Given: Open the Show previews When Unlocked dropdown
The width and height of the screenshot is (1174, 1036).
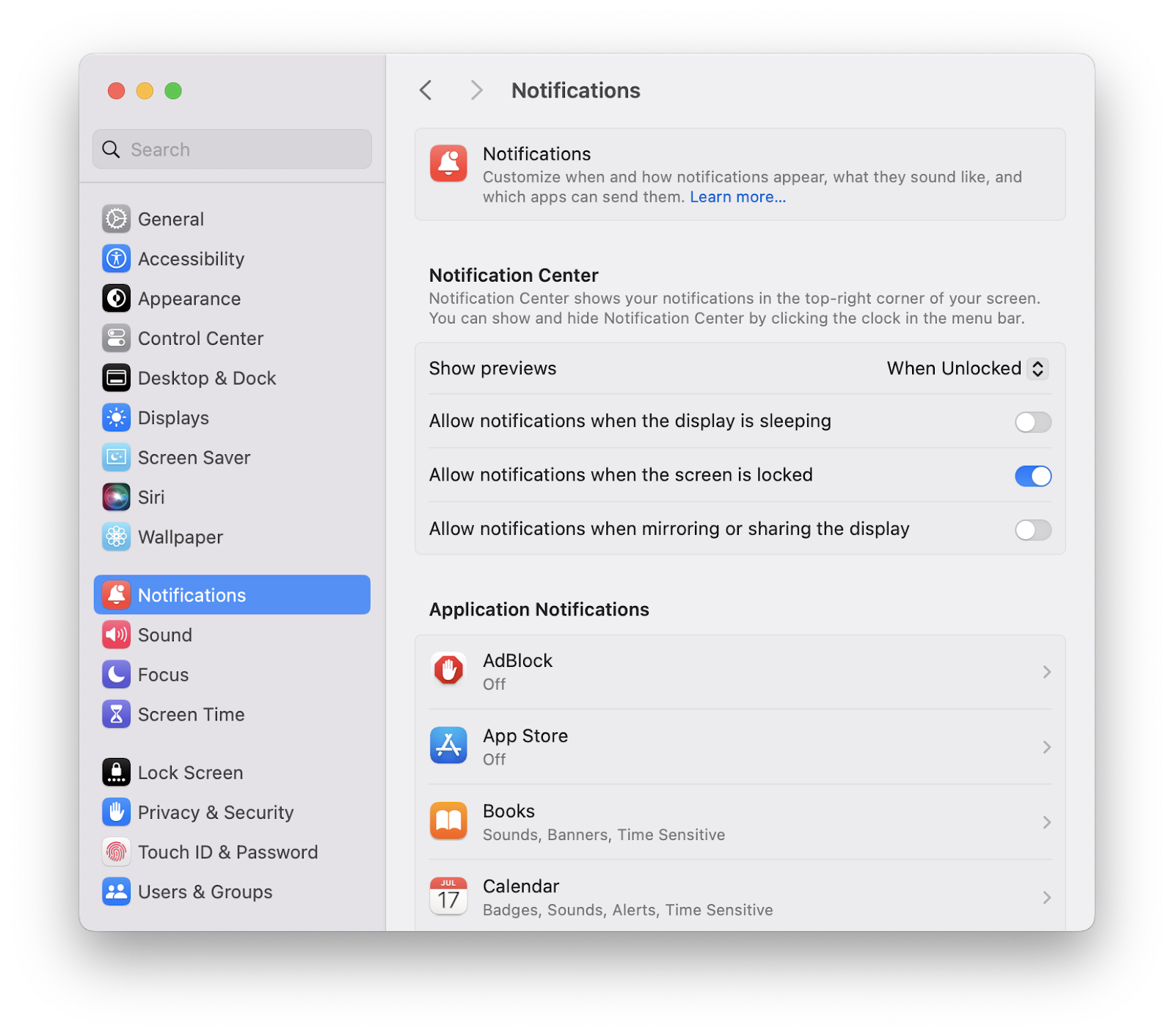Looking at the screenshot, I should click(x=967, y=368).
